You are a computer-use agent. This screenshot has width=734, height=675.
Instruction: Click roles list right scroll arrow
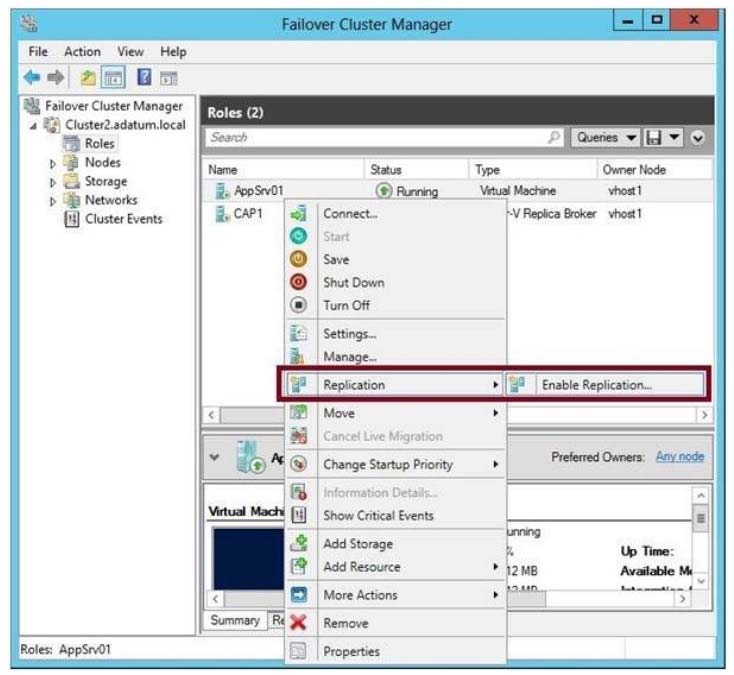(704, 415)
